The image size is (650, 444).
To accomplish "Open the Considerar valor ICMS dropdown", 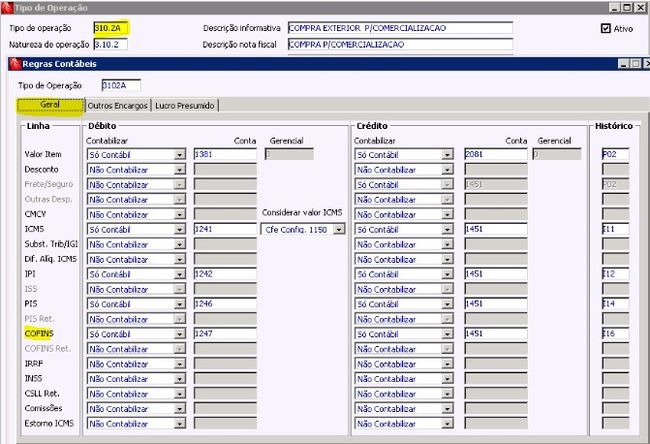I will click(339, 229).
